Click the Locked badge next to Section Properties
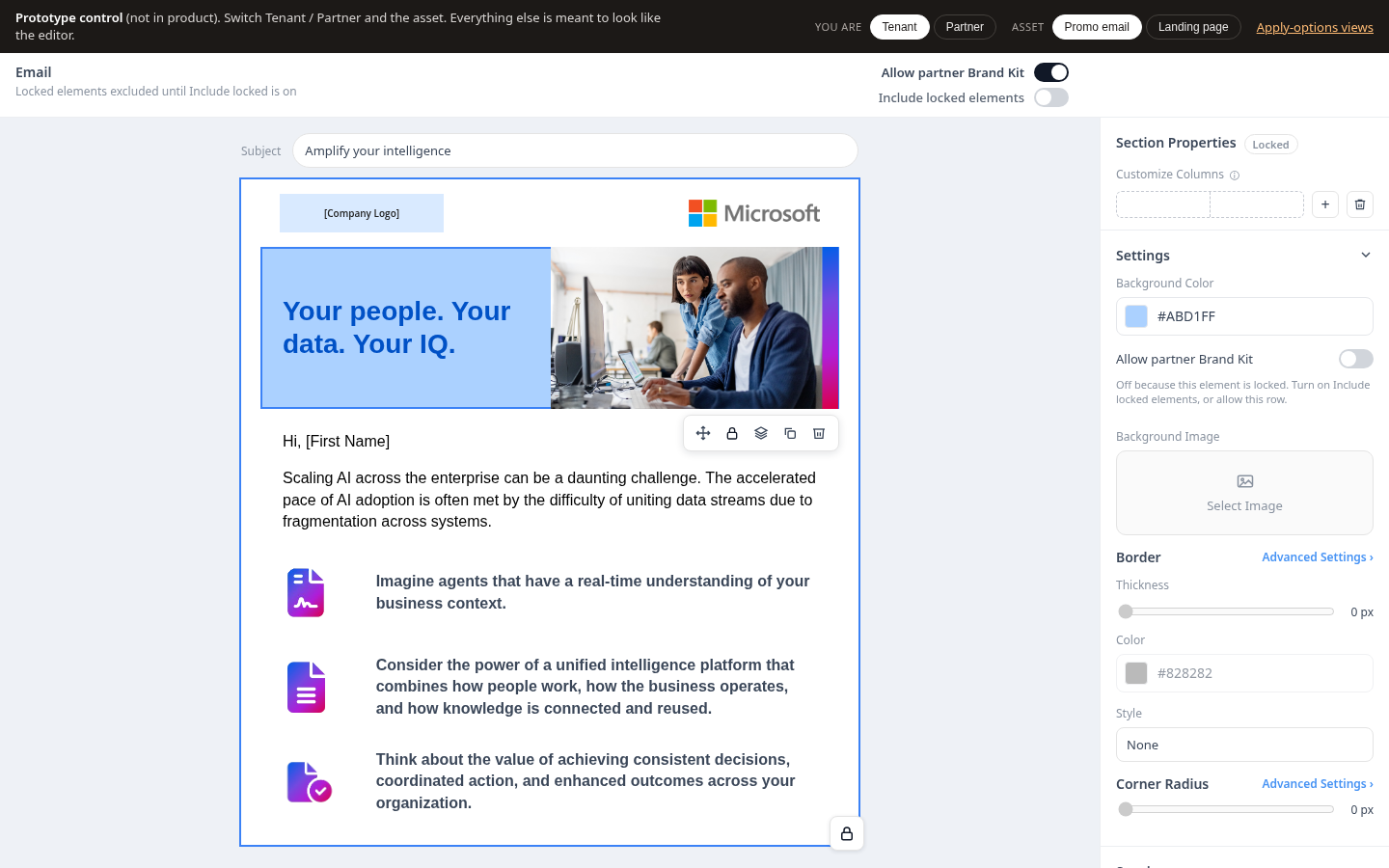Viewport: 1389px width, 868px height. point(1270,145)
